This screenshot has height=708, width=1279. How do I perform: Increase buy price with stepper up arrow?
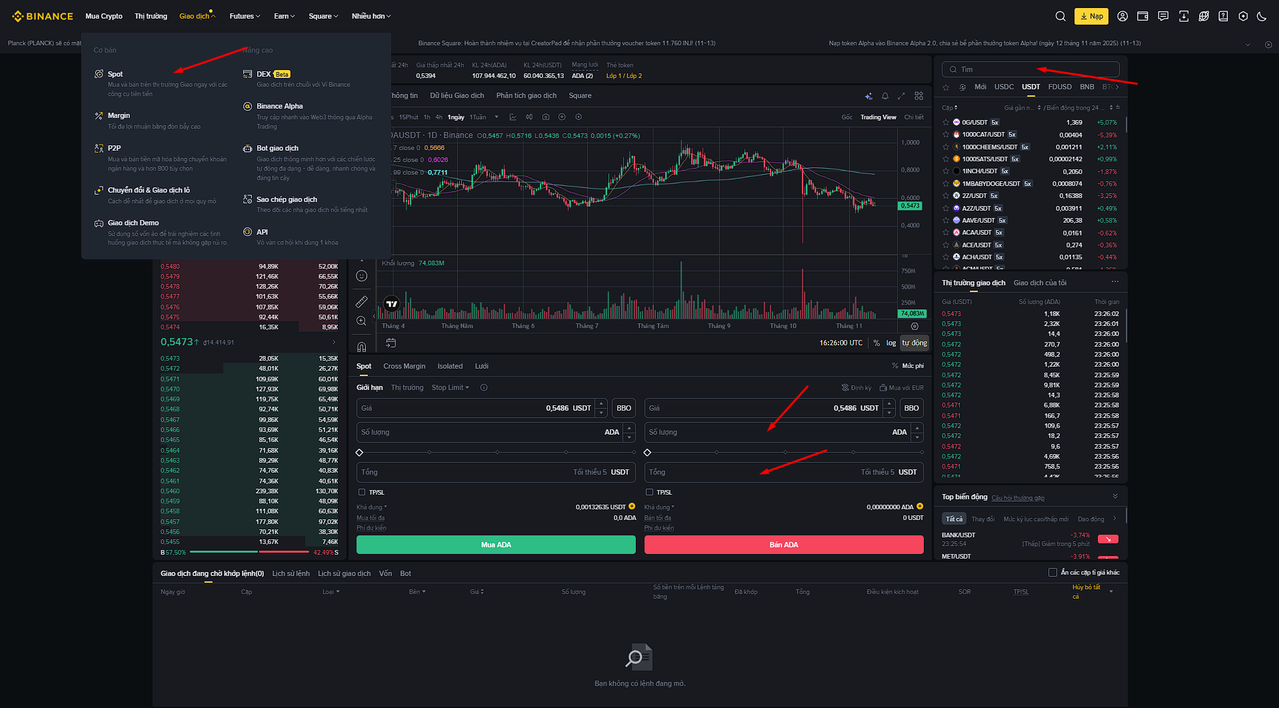coord(601,404)
